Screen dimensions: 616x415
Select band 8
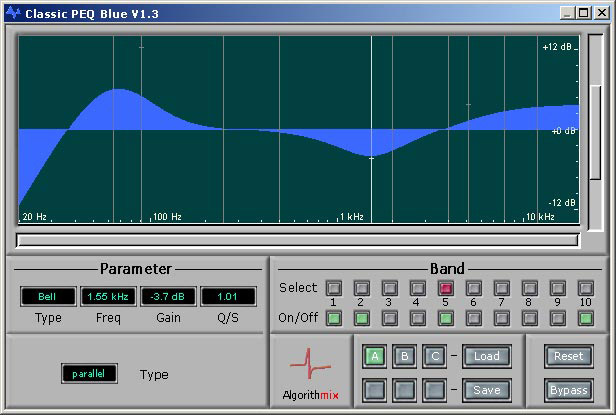click(529, 288)
